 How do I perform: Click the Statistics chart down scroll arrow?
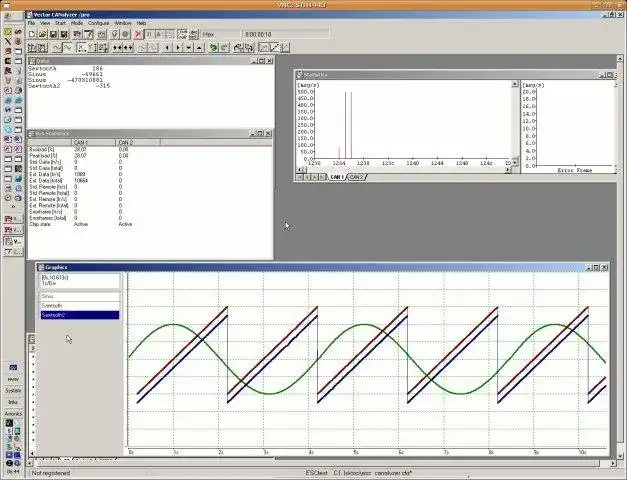(515, 163)
